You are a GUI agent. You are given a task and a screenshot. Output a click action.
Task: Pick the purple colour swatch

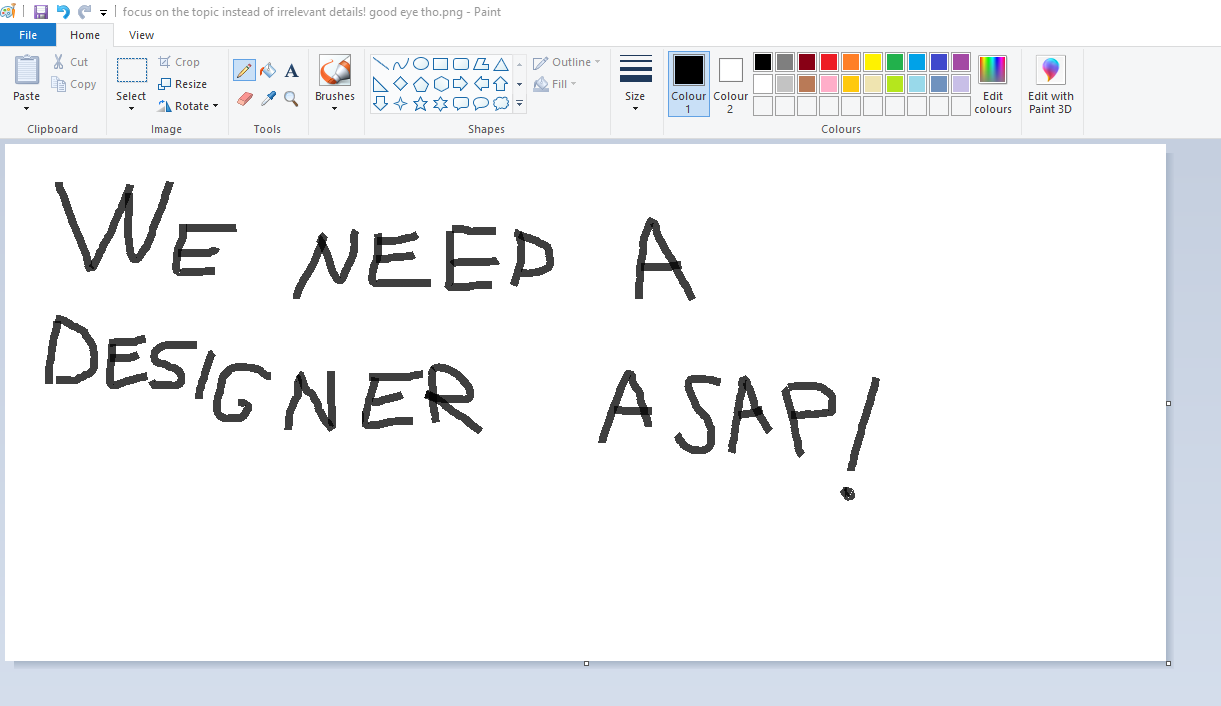click(961, 62)
